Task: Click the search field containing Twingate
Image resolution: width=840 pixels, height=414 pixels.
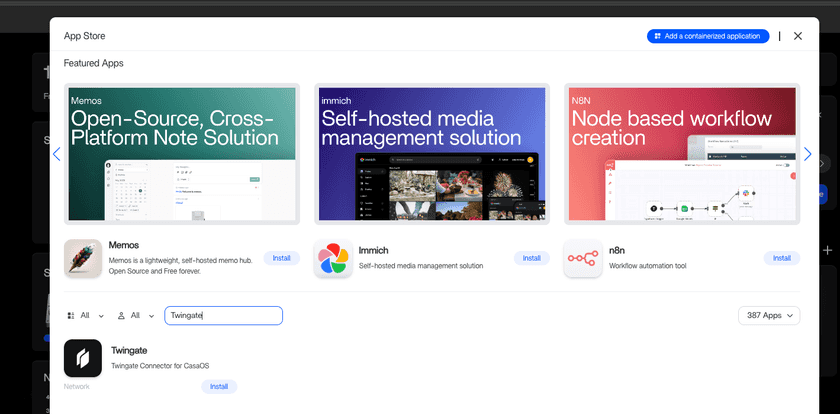Action: tap(223, 315)
